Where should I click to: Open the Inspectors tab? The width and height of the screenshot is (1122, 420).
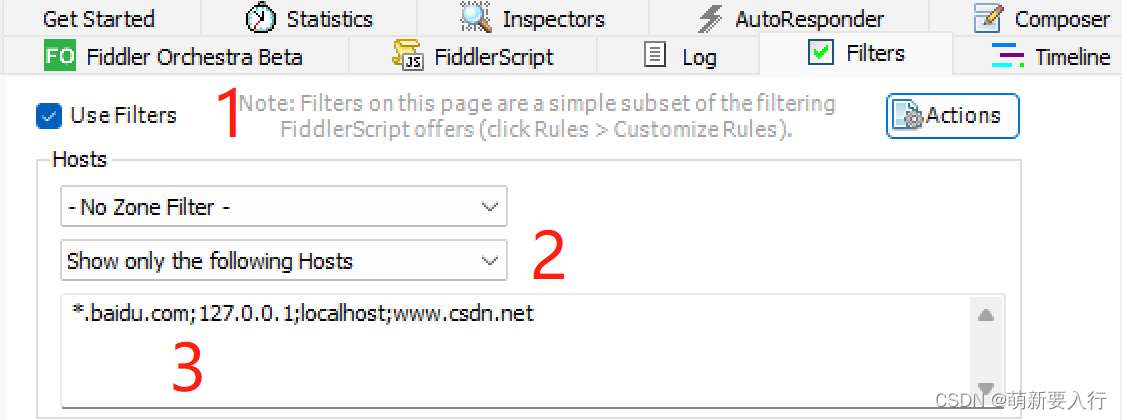tap(553, 18)
